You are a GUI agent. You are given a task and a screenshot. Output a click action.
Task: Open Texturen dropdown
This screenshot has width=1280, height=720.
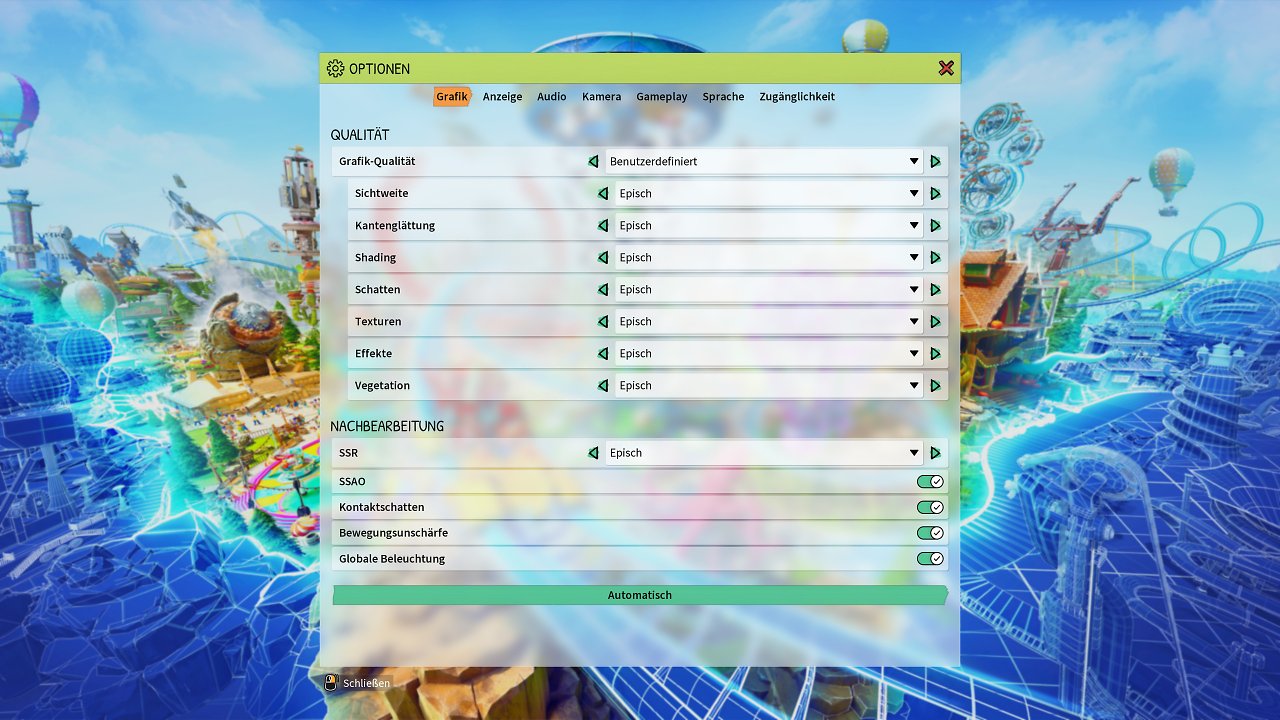click(769, 321)
